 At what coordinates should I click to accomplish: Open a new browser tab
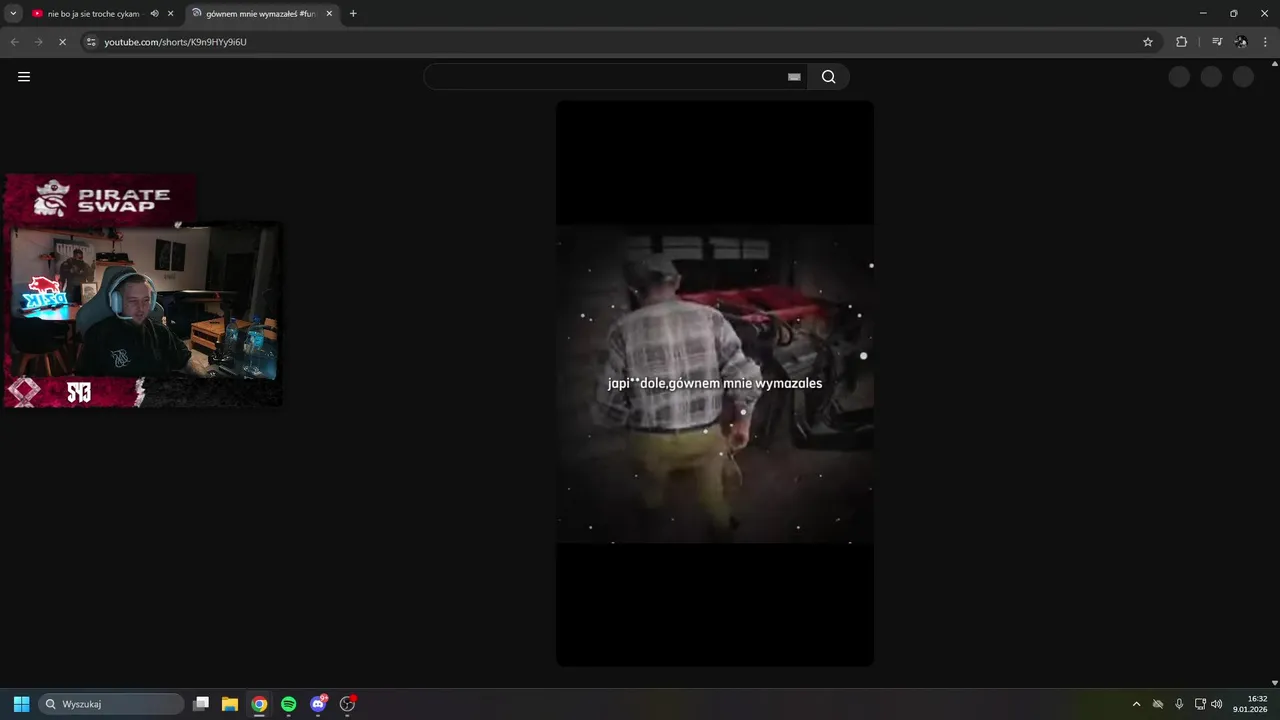(x=353, y=14)
